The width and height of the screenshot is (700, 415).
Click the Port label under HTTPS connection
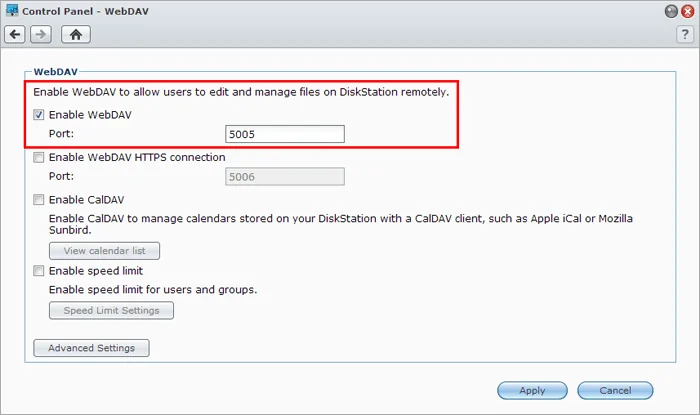coord(61,176)
